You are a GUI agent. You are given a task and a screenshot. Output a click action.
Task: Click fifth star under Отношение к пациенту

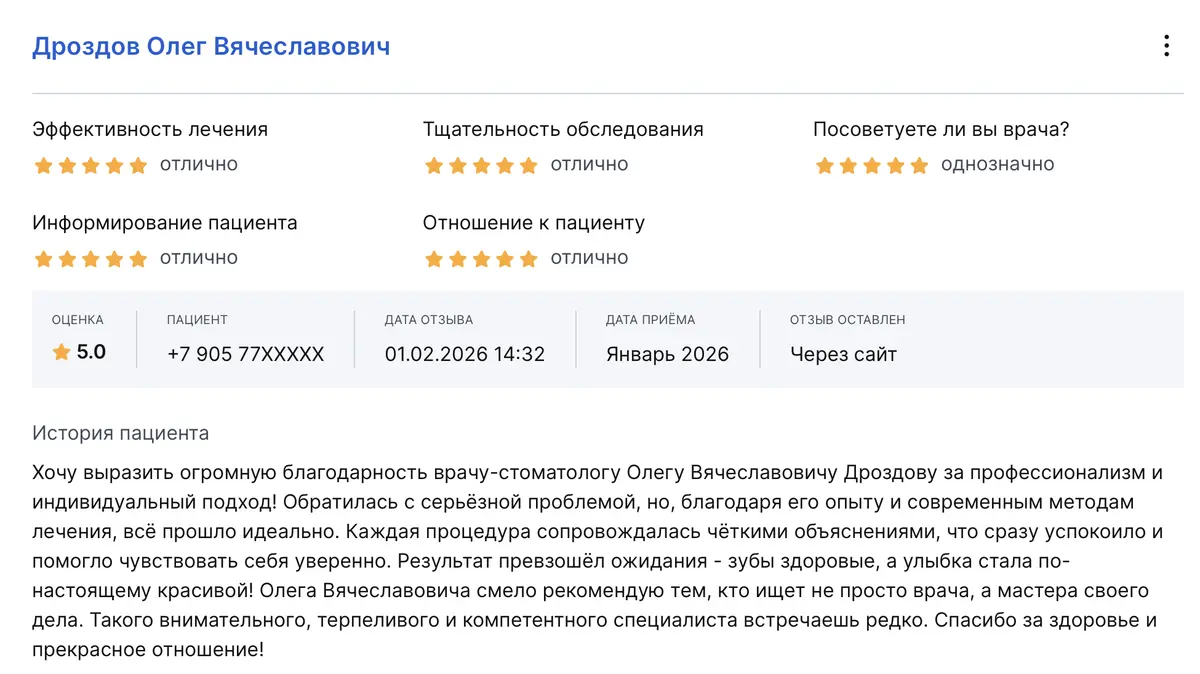[x=529, y=259]
